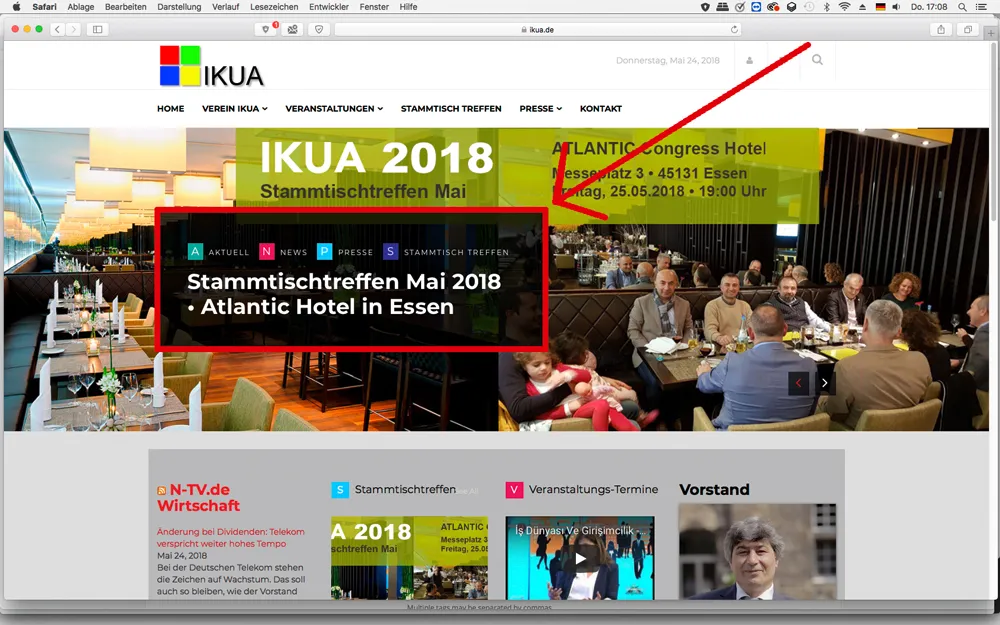Open the PRESSE category tag in the slider
The image size is (1000, 625).
click(345, 252)
